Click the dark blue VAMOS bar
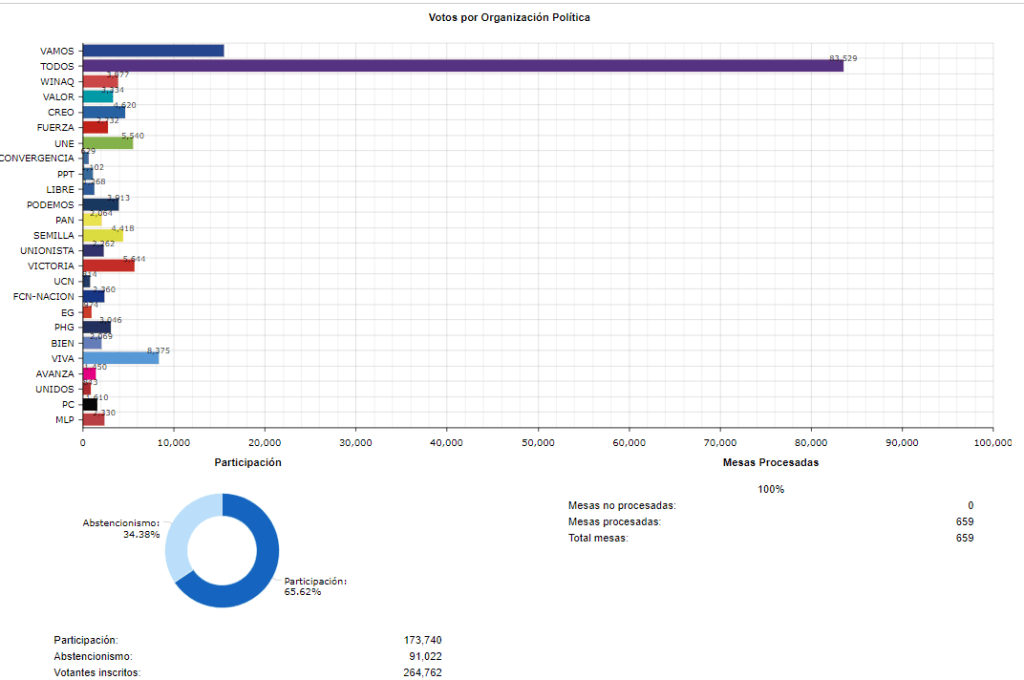1024x680 pixels. (x=152, y=51)
